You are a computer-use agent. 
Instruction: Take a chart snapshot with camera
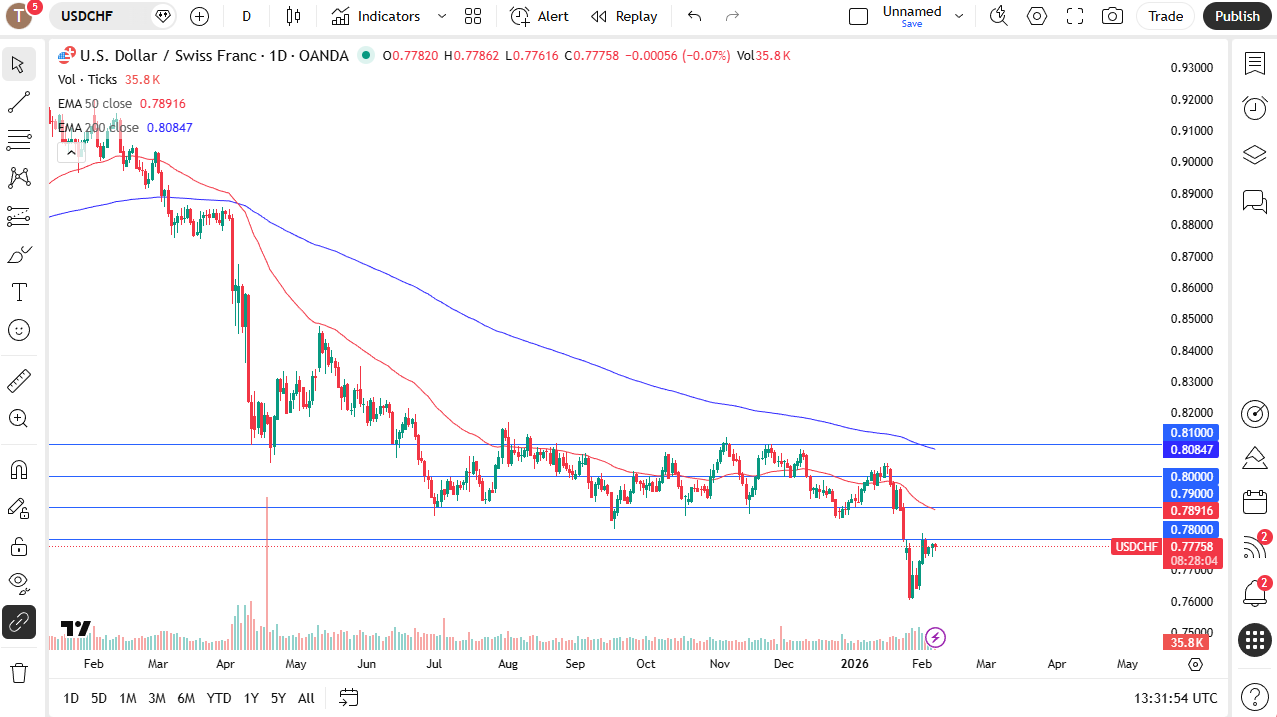coord(1112,16)
